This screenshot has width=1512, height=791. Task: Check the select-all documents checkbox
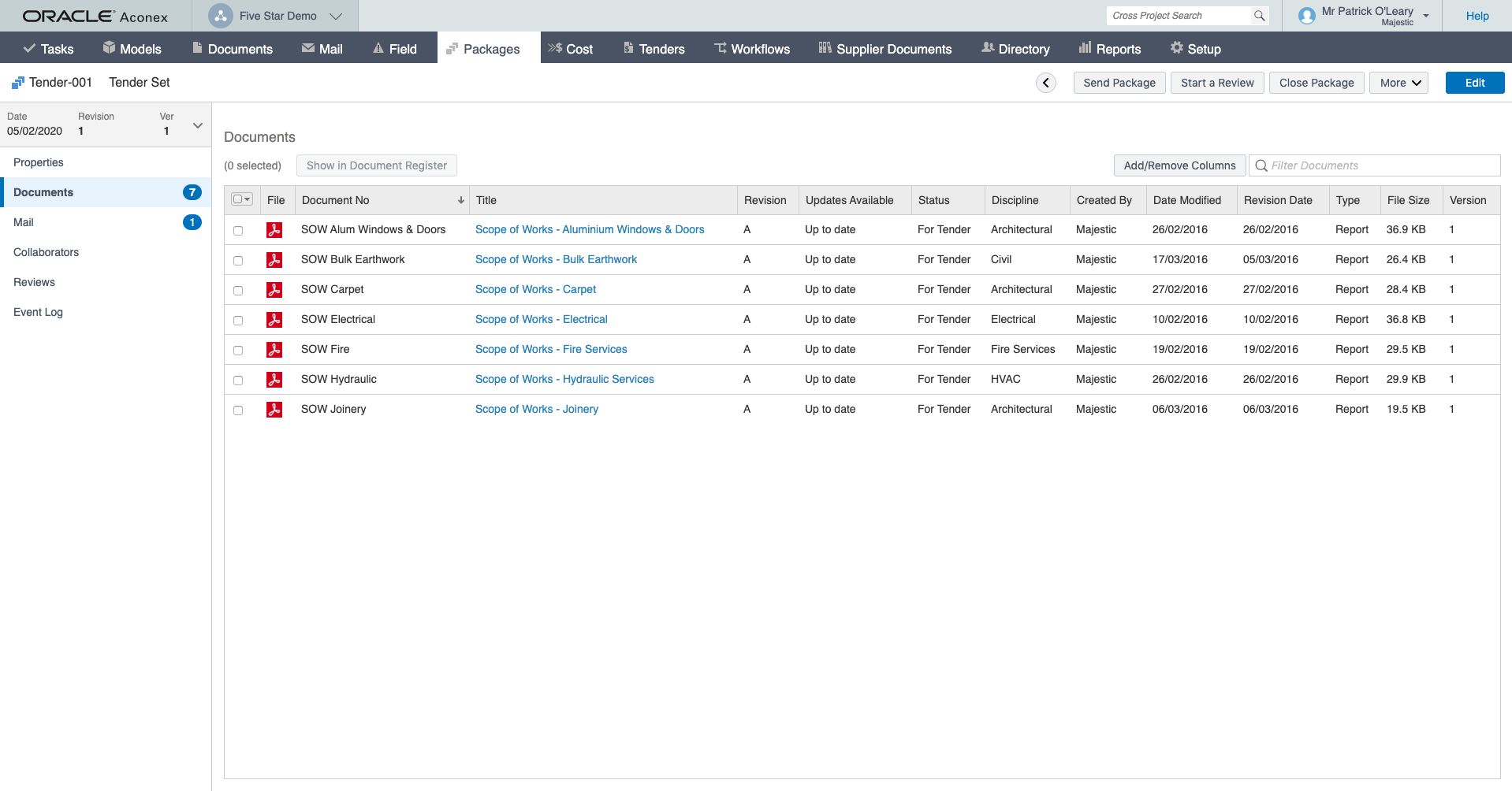coord(237,199)
